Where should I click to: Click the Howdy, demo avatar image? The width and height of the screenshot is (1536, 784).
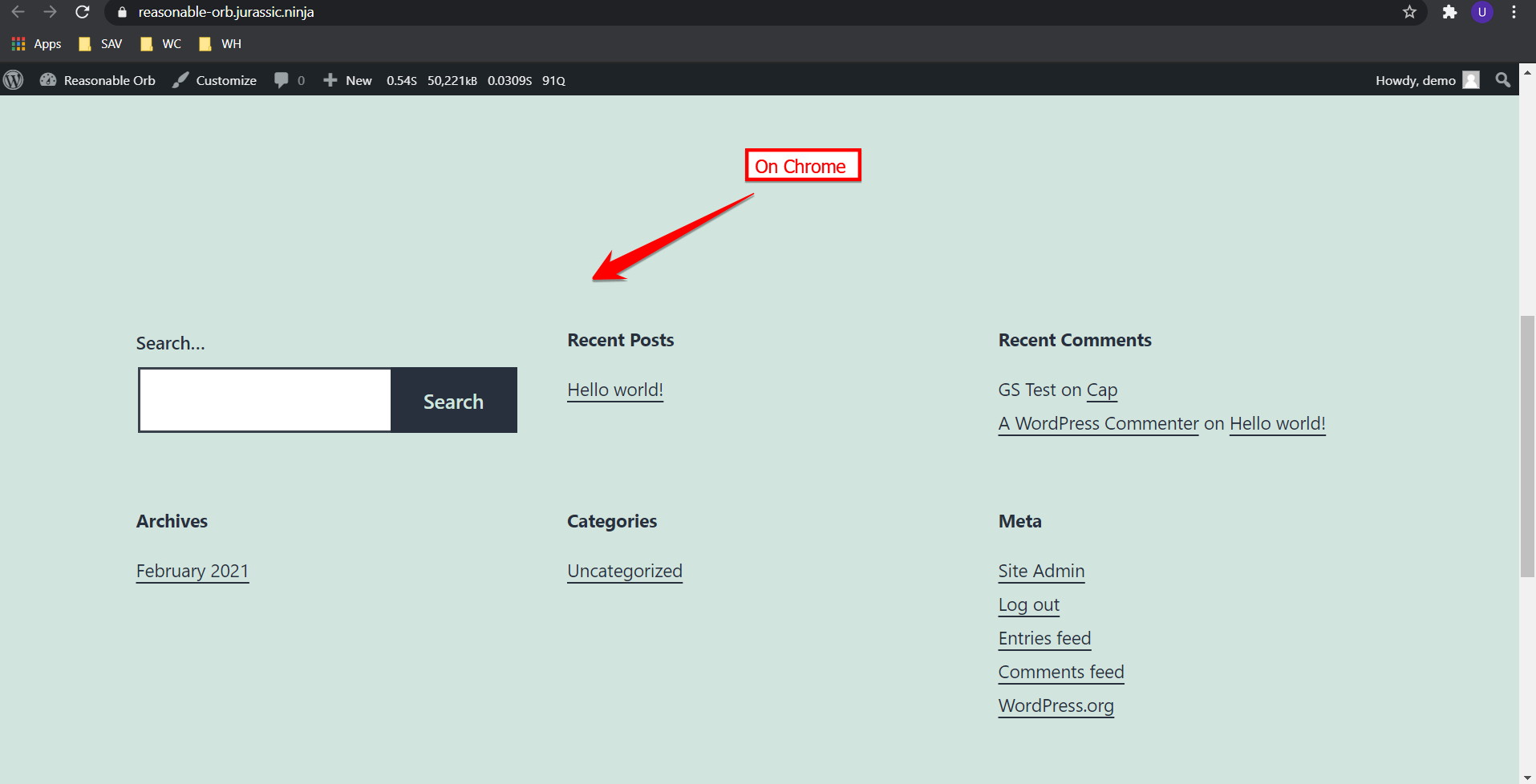[x=1471, y=79]
